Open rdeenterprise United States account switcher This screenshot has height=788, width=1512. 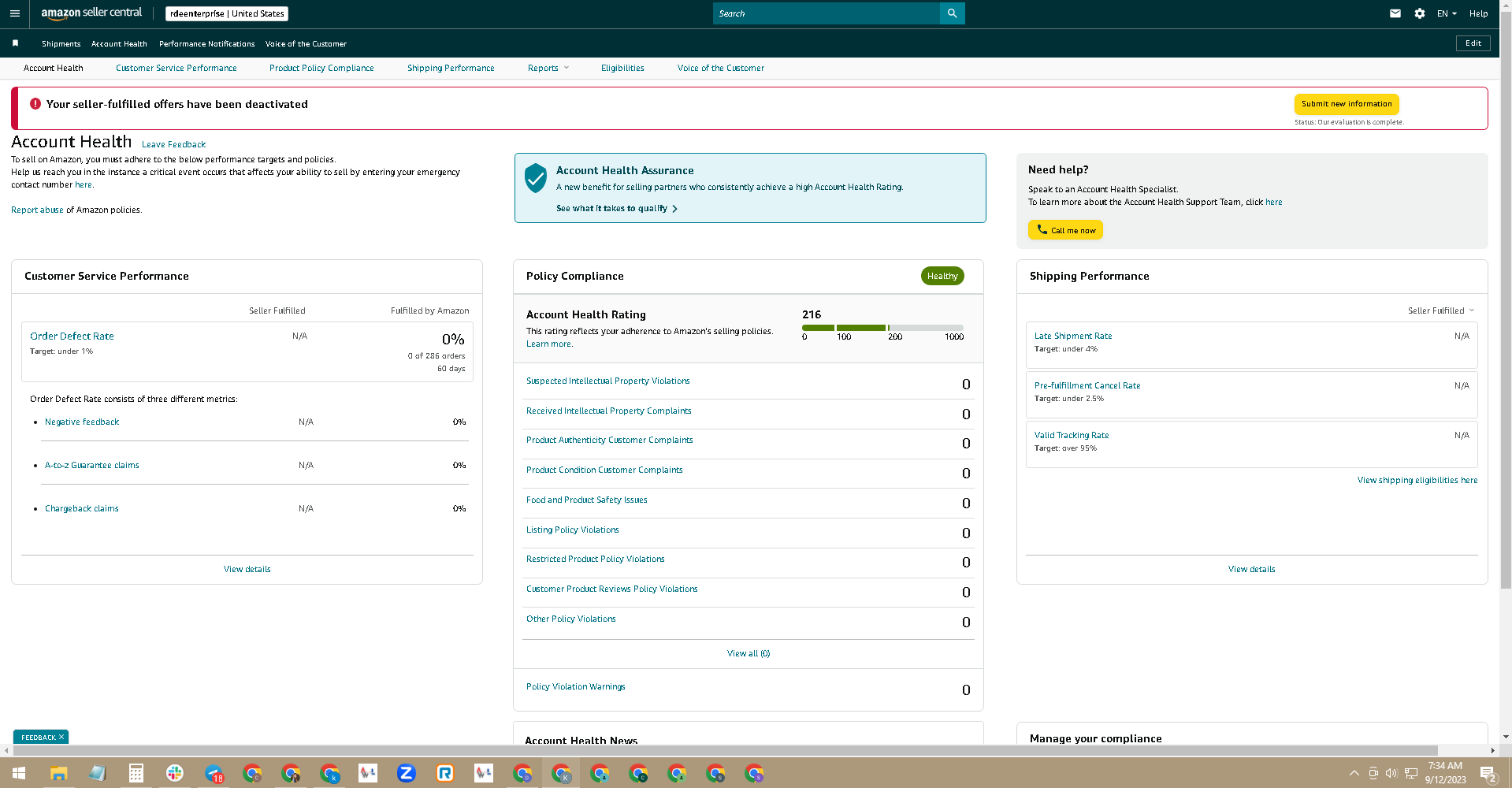pos(227,13)
